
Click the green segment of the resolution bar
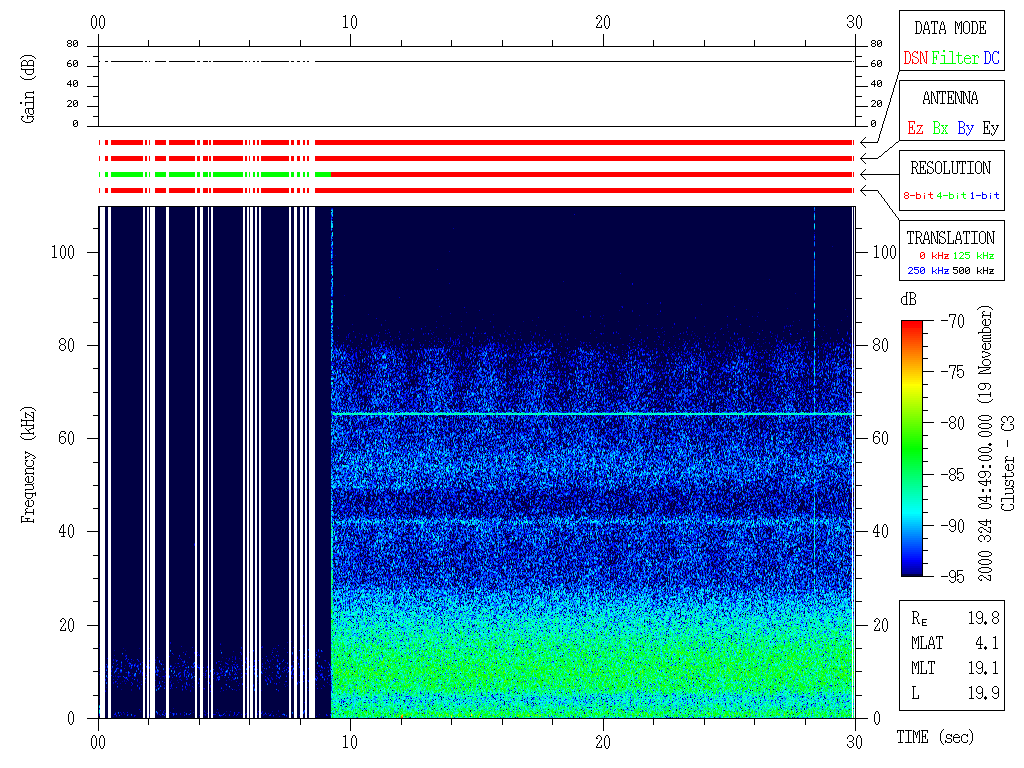pyautogui.click(x=220, y=174)
